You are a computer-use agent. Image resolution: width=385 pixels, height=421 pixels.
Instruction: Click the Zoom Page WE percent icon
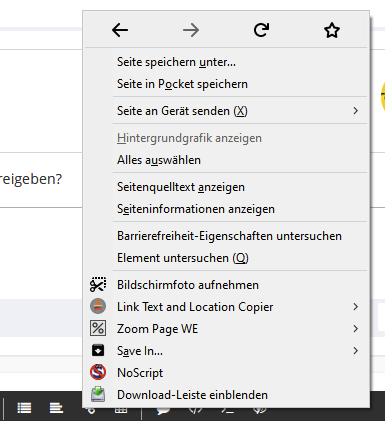point(98,328)
